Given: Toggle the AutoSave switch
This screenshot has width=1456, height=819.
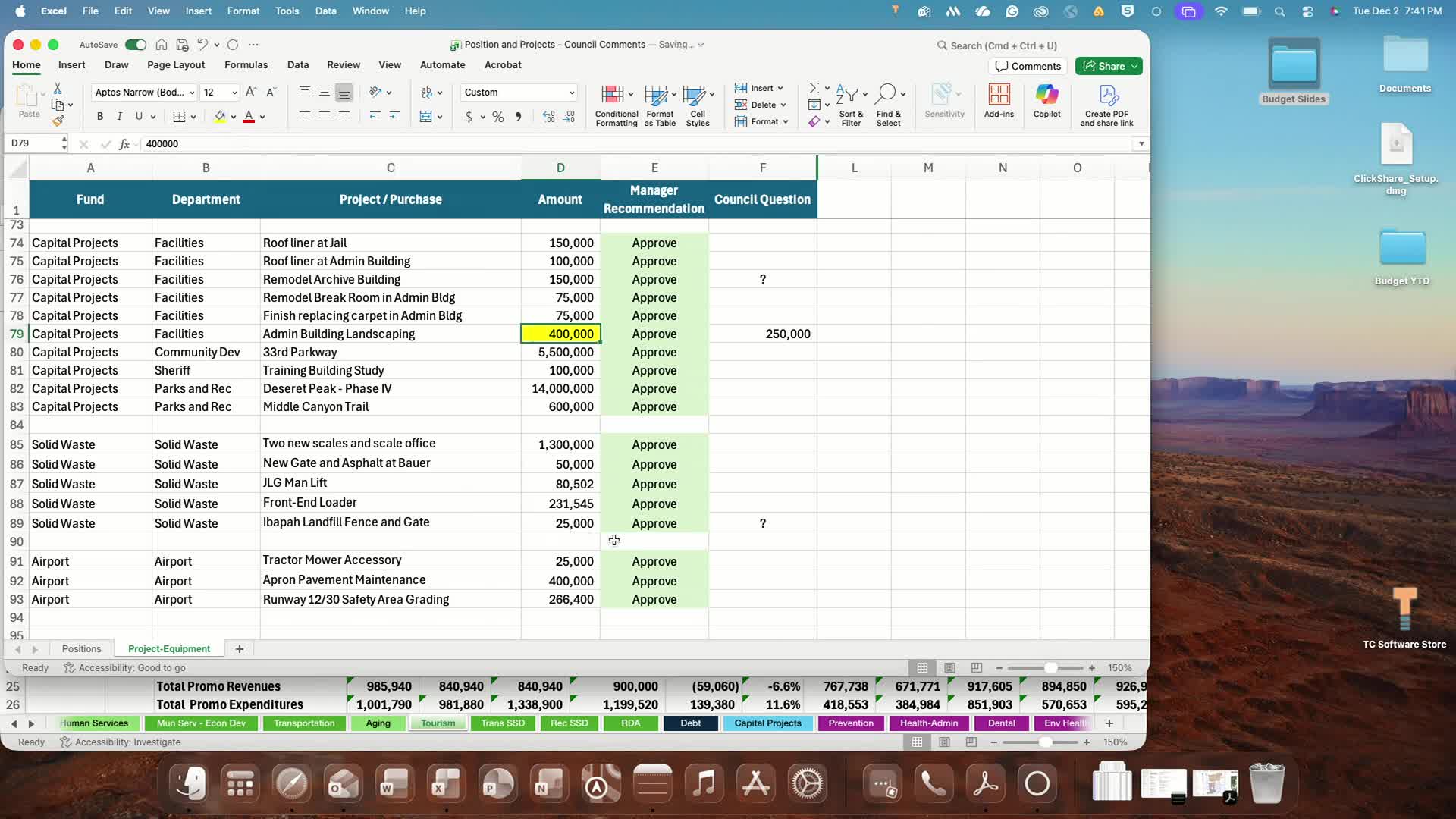Looking at the screenshot, I should [x=136, y=45].
